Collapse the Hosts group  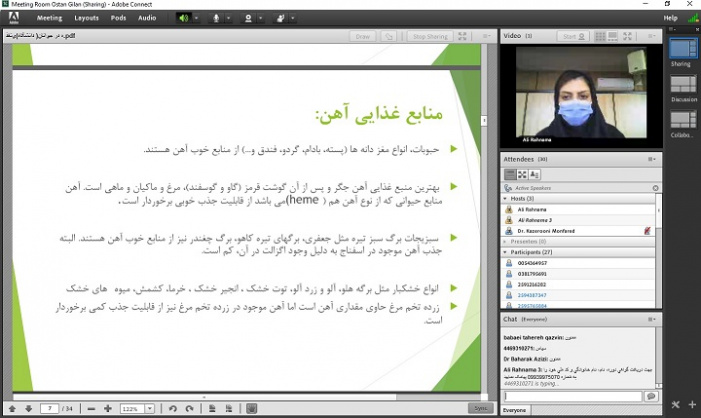506,199
